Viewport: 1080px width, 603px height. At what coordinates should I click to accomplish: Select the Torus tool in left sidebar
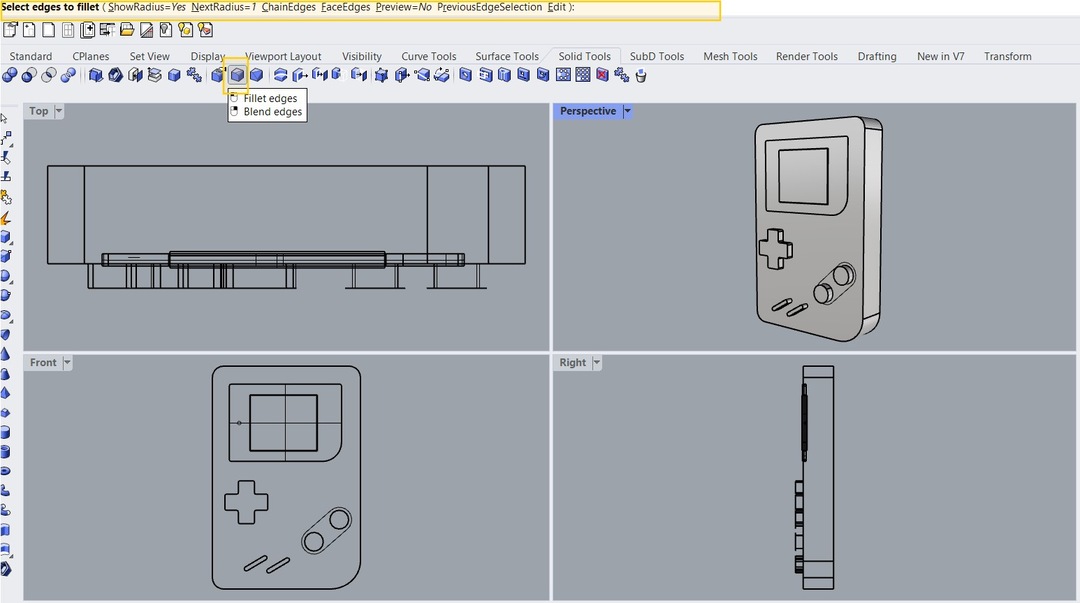[6, 471]
